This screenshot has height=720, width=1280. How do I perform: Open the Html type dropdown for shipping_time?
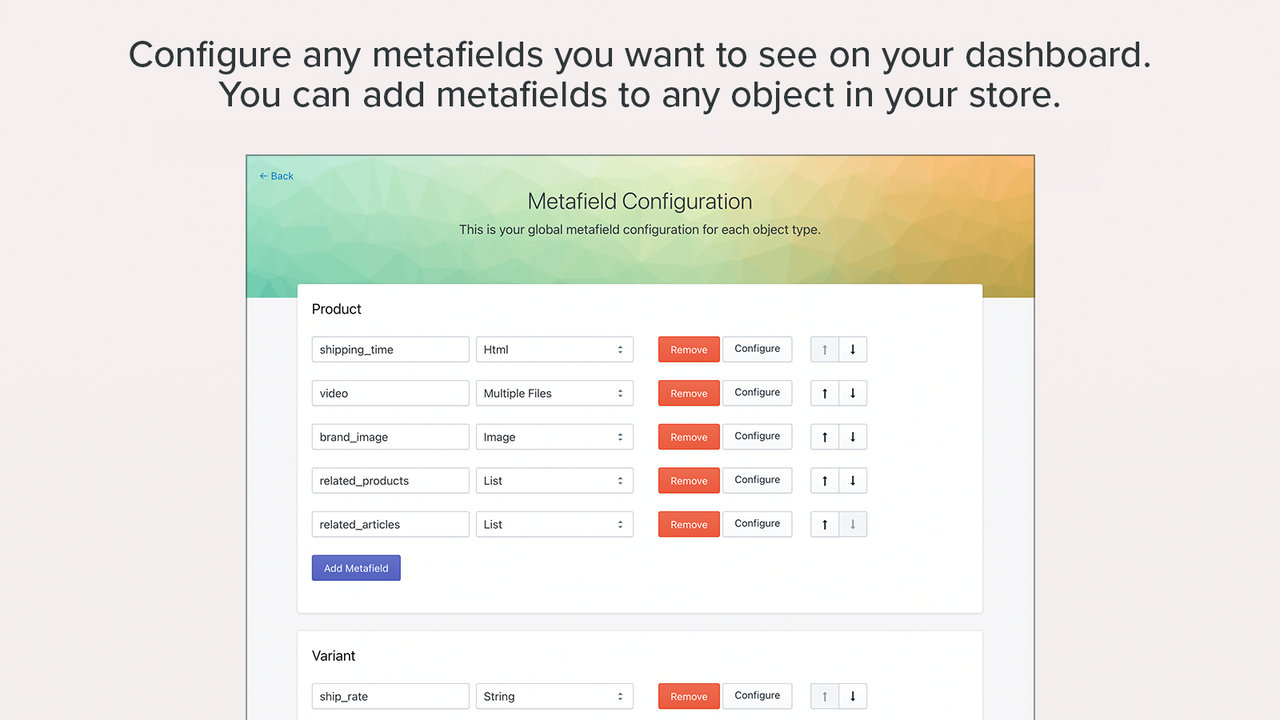(554, 349)
